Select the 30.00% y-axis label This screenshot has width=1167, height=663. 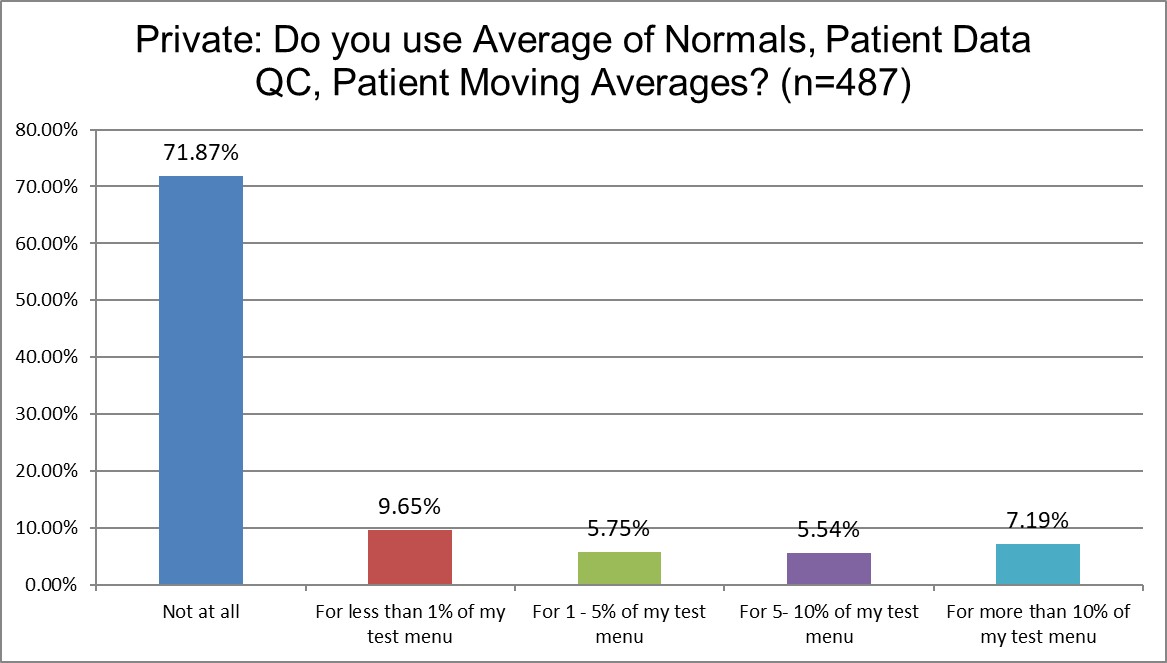point(46,414)
